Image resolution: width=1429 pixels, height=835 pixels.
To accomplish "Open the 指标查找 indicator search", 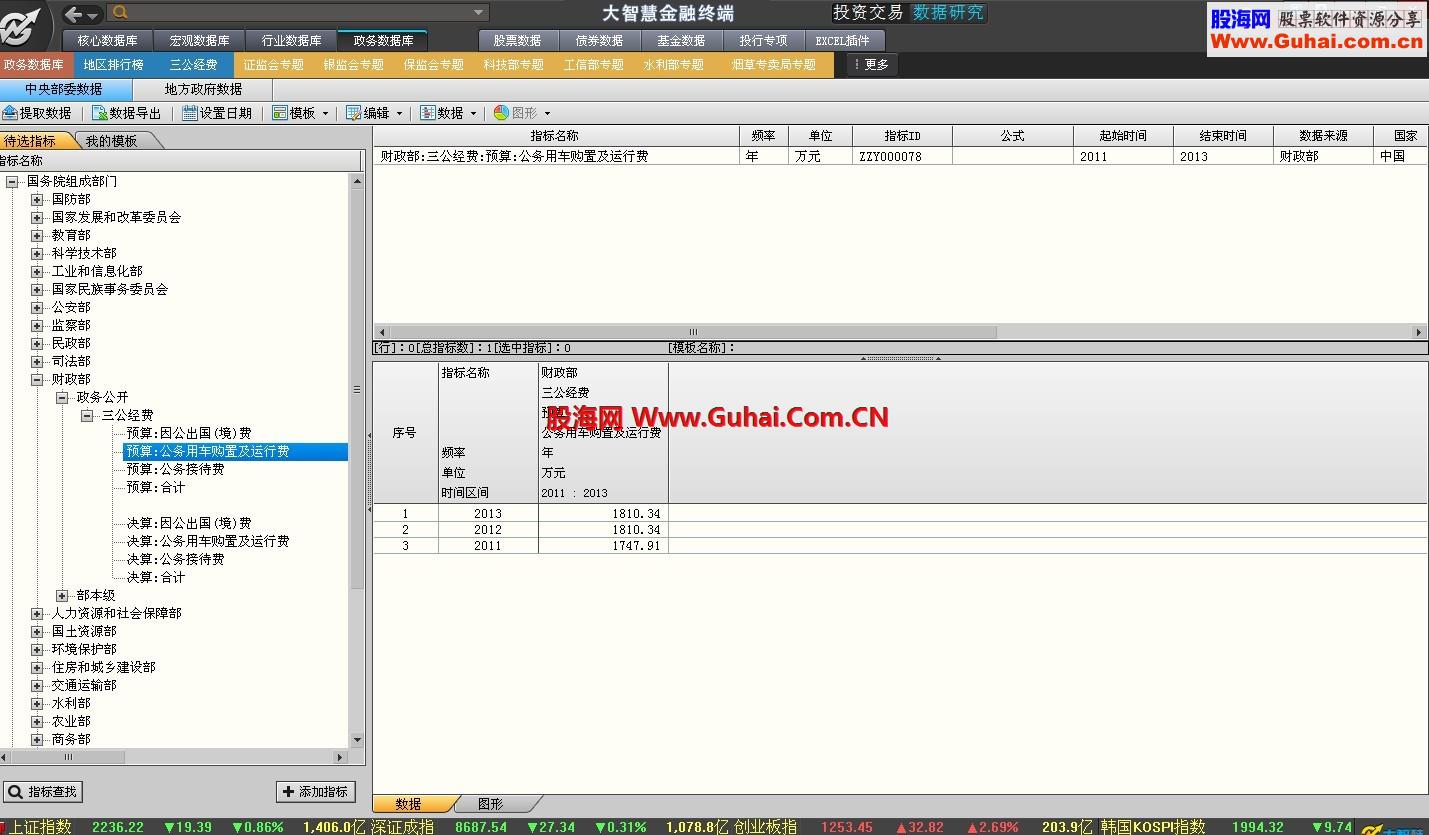I will tap(42, 791).
